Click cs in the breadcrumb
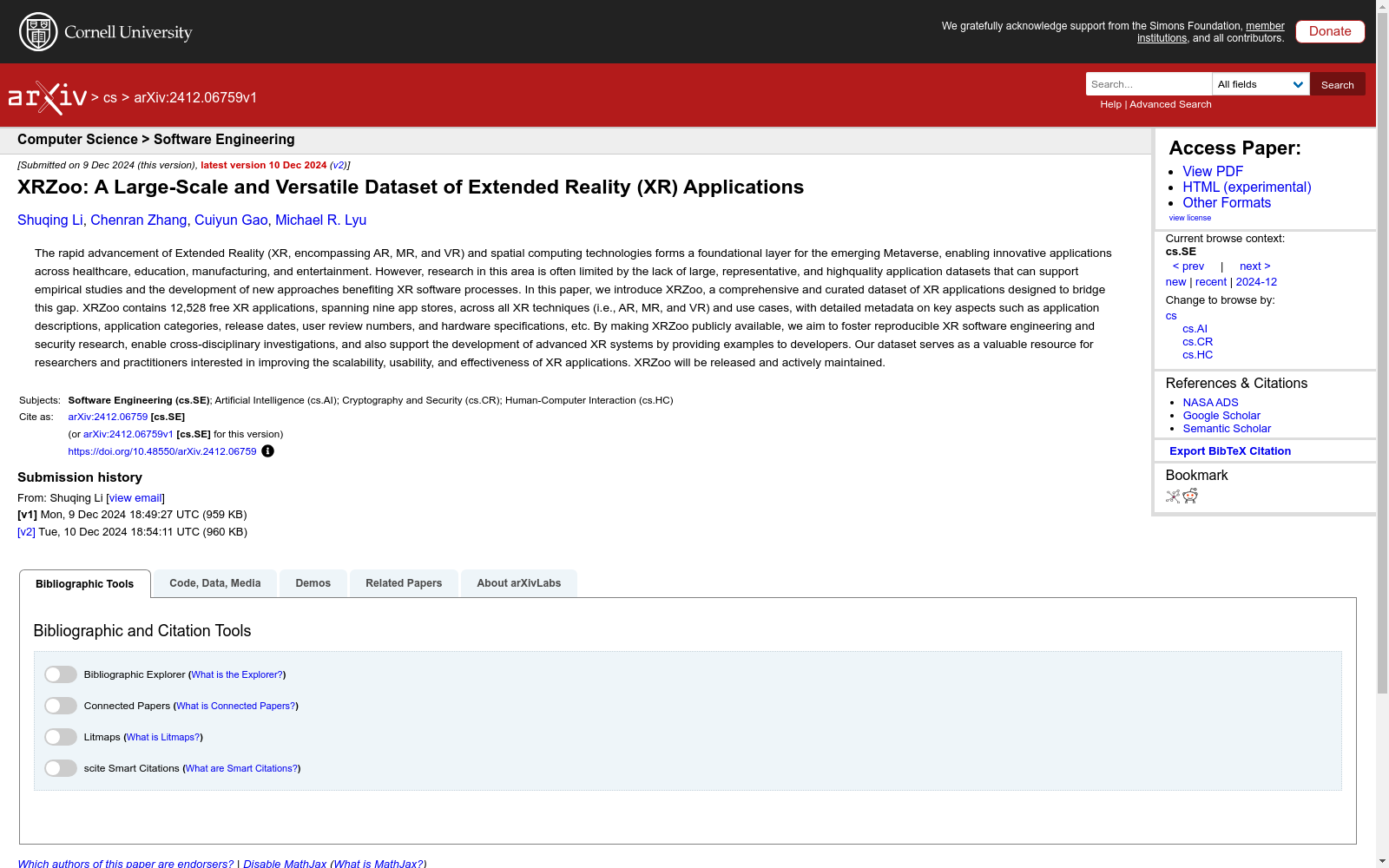This screenshot has width=1389, height=868. [110, 97]
